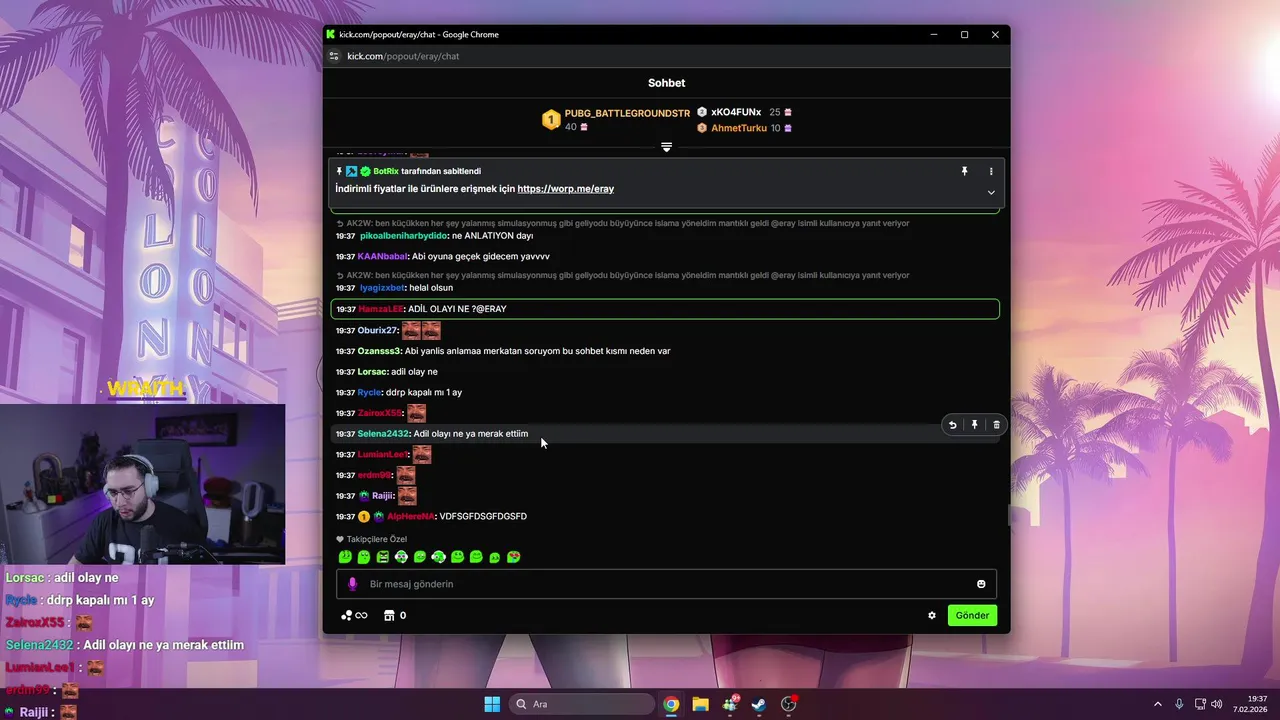Click the Gönder send button

[972, 615]
